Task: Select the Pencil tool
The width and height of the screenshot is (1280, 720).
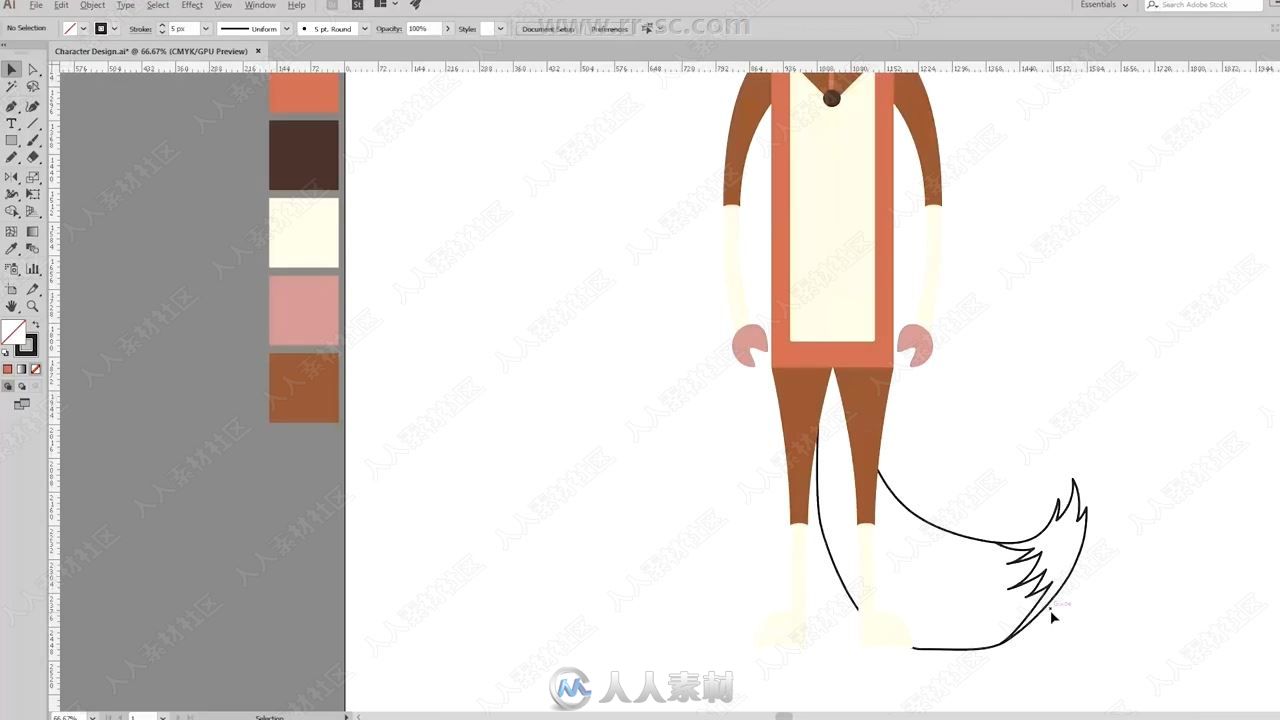Action: pyautogui.click(x=11, y=157)
